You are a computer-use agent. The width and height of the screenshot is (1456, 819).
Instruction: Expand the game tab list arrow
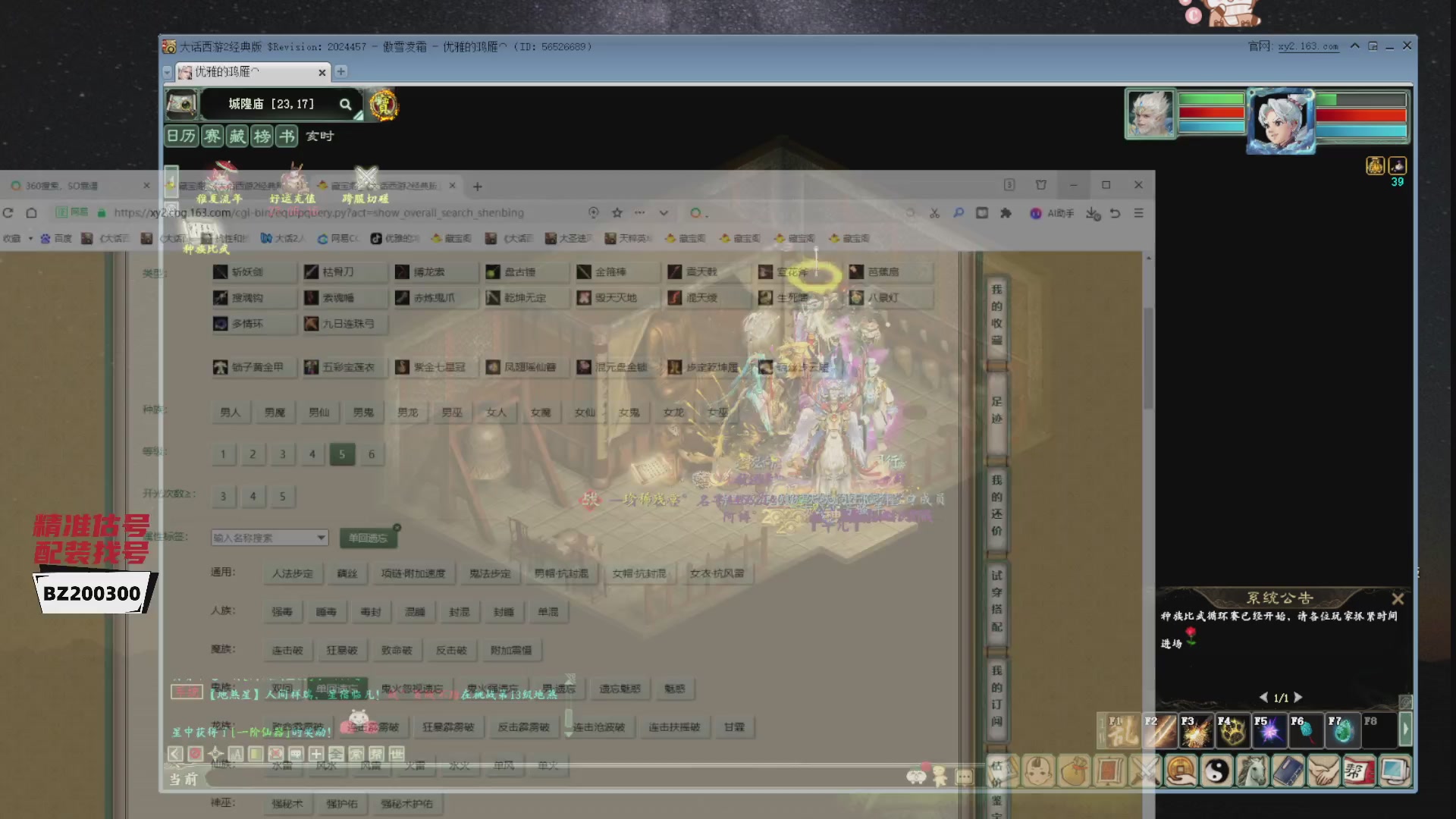pos(168,72)
